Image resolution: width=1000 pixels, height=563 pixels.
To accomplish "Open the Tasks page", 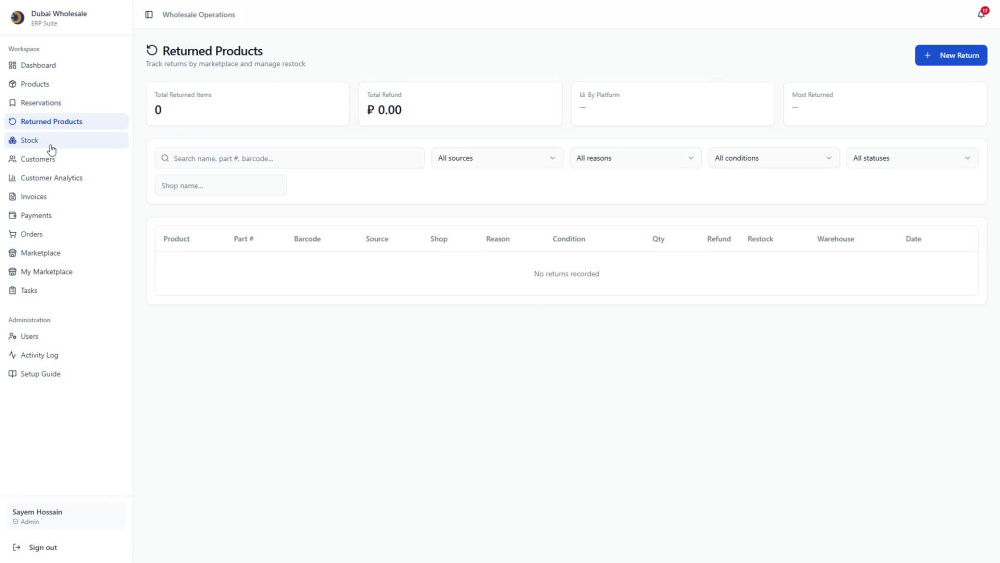I will [66, 290].
